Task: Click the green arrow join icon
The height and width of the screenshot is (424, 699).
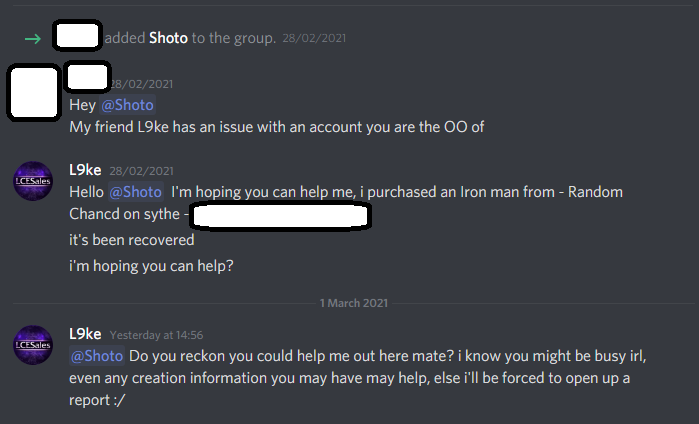Action: point(33,39)
